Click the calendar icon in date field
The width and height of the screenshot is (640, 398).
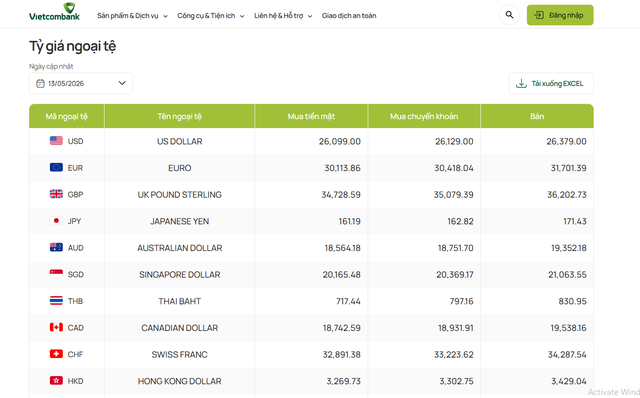coord(40,84)
